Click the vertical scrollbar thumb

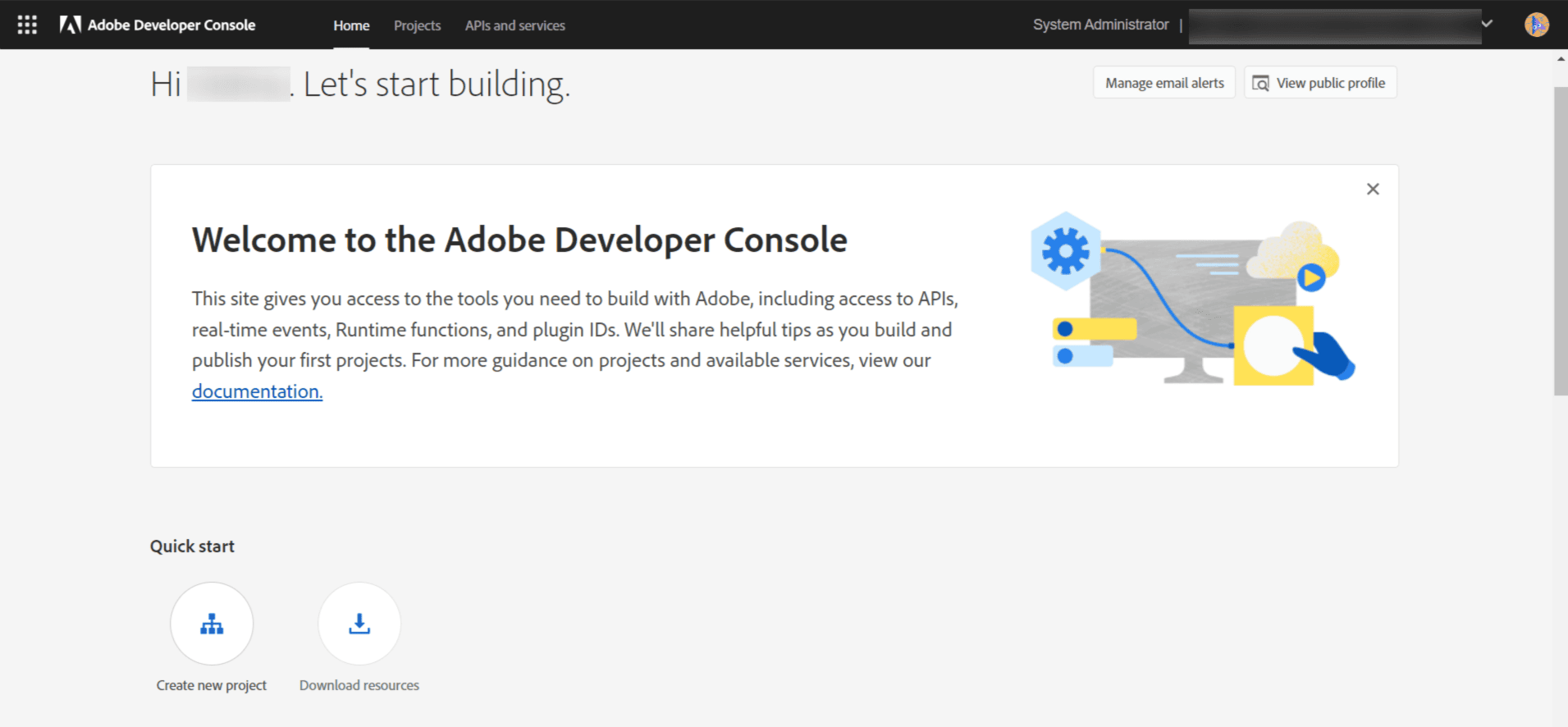1561,241
